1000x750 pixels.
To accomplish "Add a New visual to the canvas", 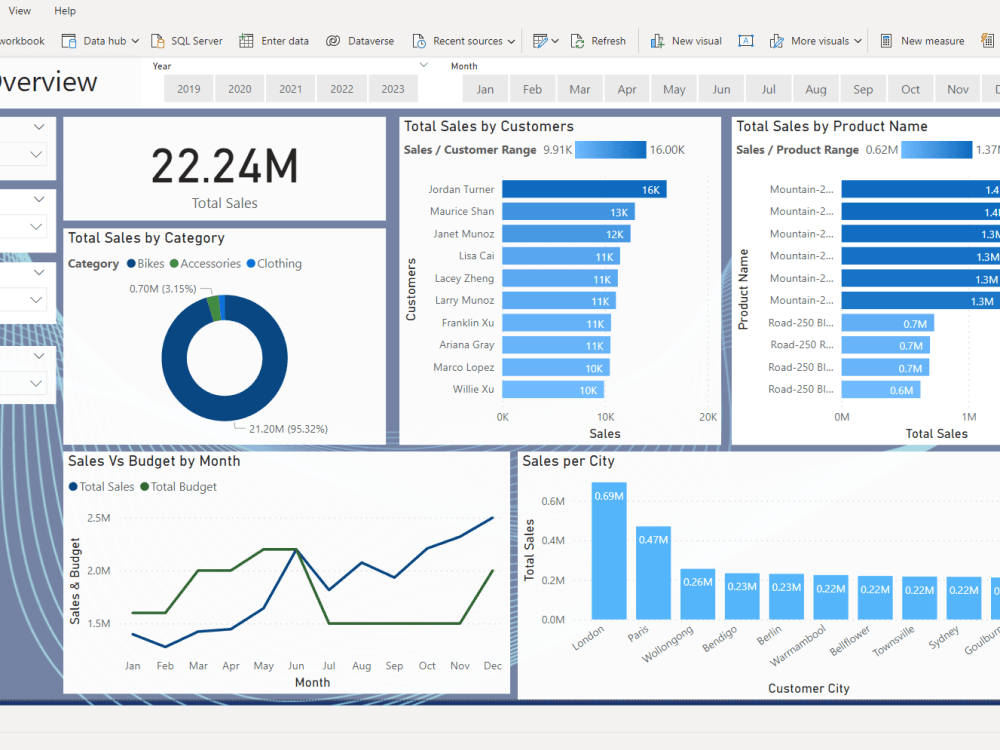I will (686, 40).
